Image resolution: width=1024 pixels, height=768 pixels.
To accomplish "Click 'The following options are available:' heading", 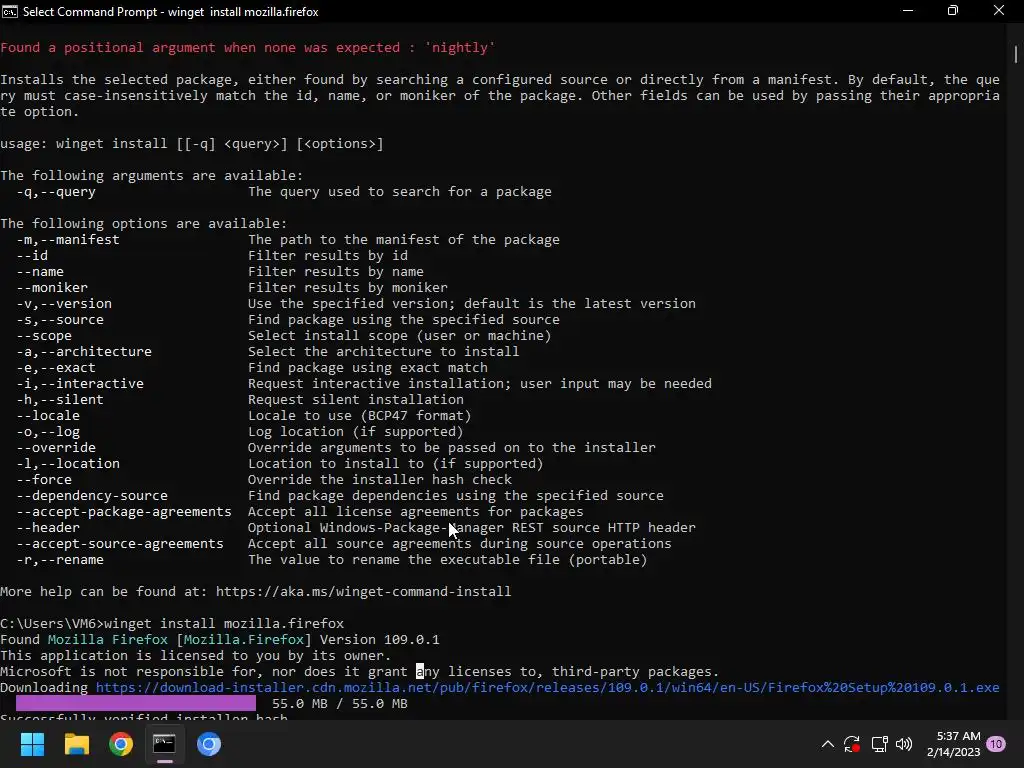I will [x=144, y=223].
